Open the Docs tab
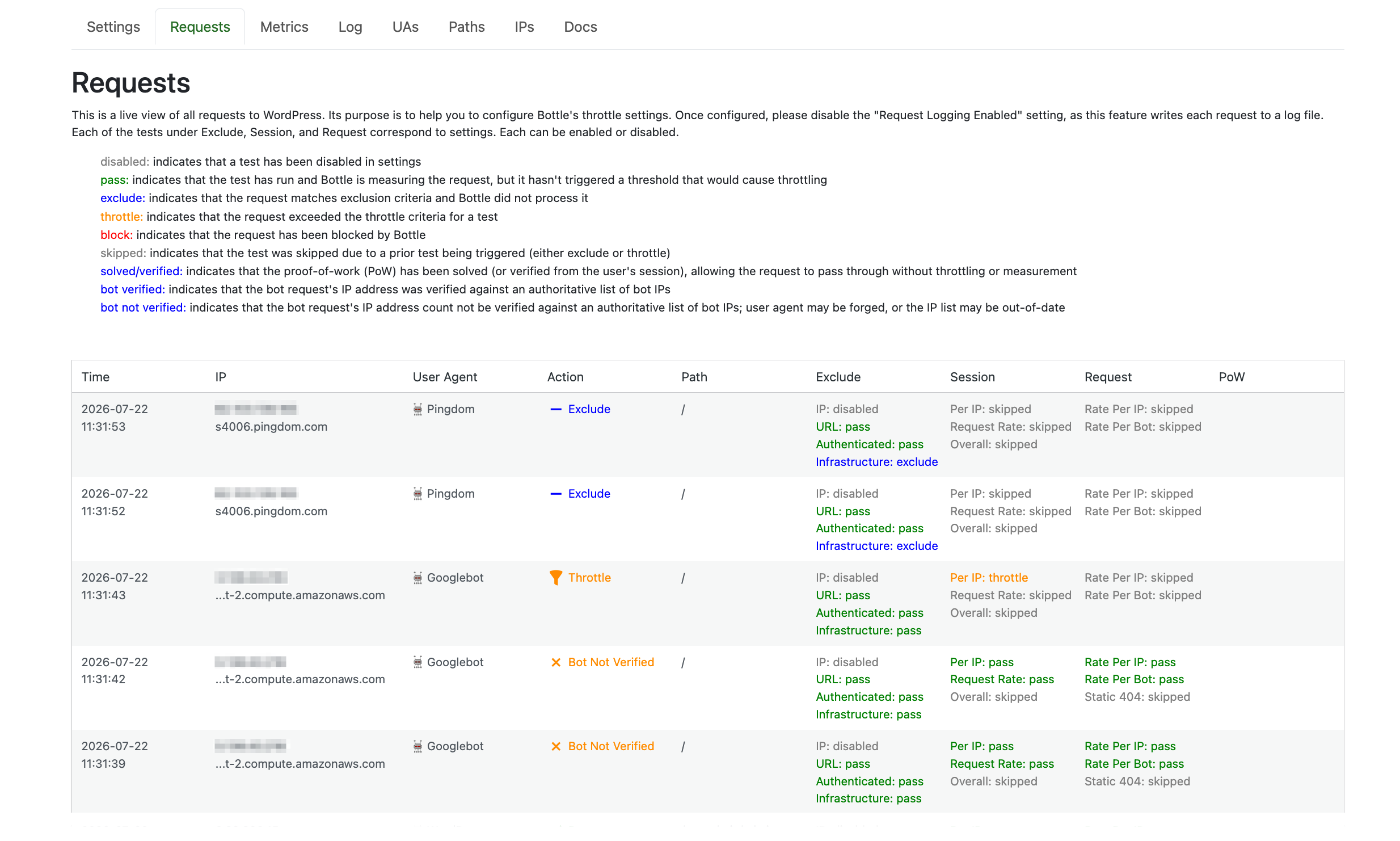 point(580,27)
